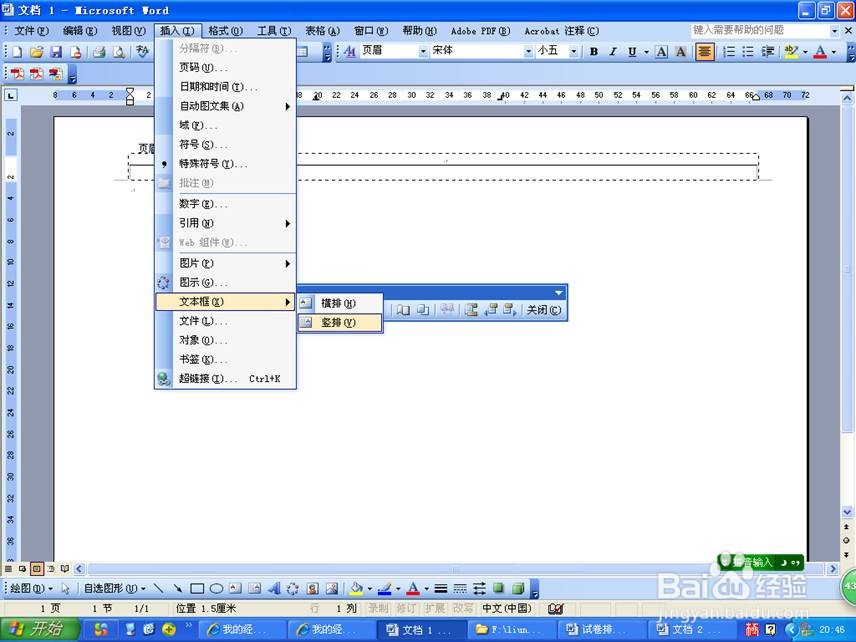Insert Clip Art from drawing toolbar

click(313, 588)
